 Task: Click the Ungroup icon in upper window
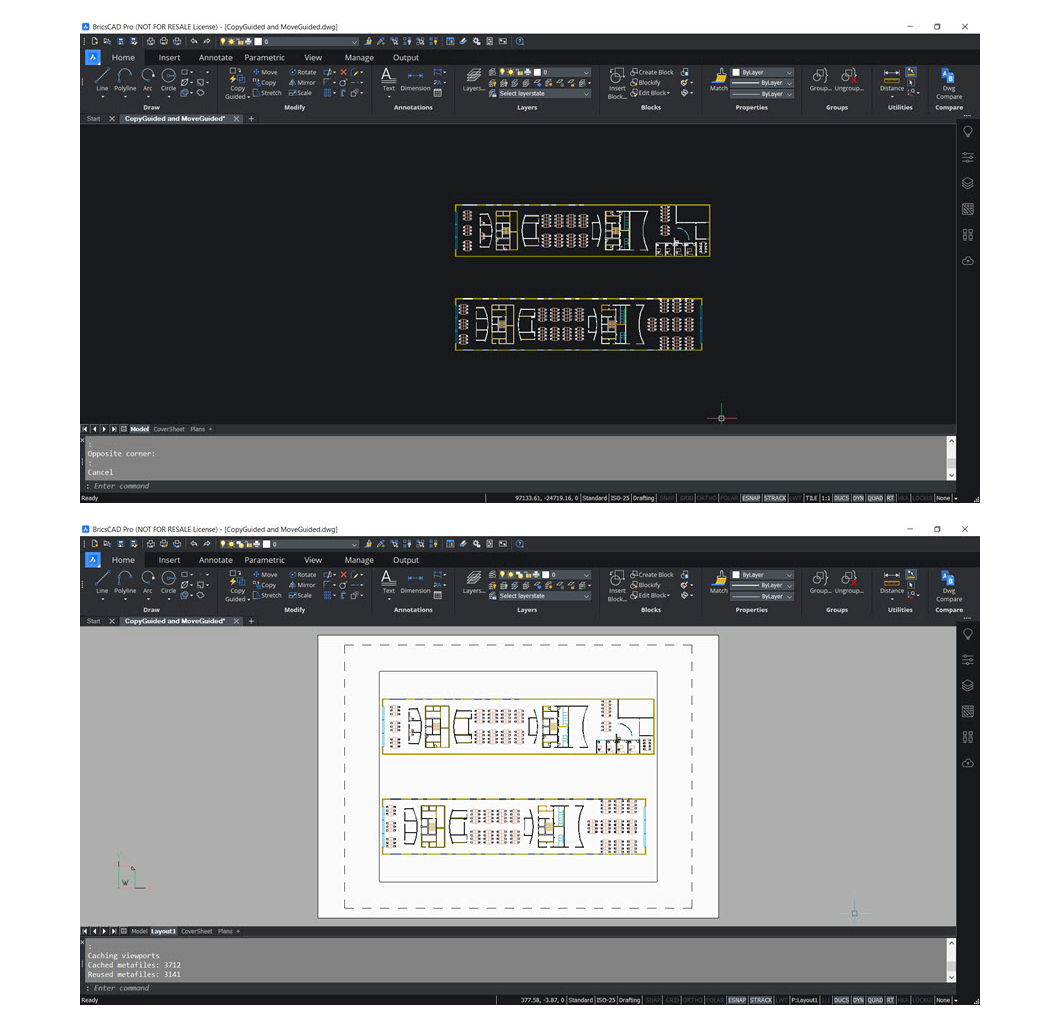coord(849,75)
